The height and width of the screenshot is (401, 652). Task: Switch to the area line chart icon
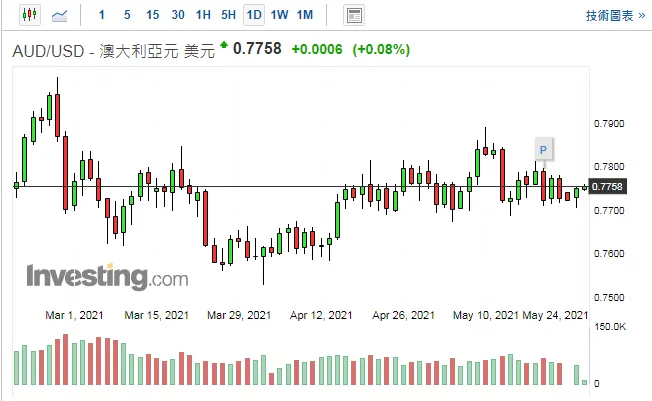[59, 15]
